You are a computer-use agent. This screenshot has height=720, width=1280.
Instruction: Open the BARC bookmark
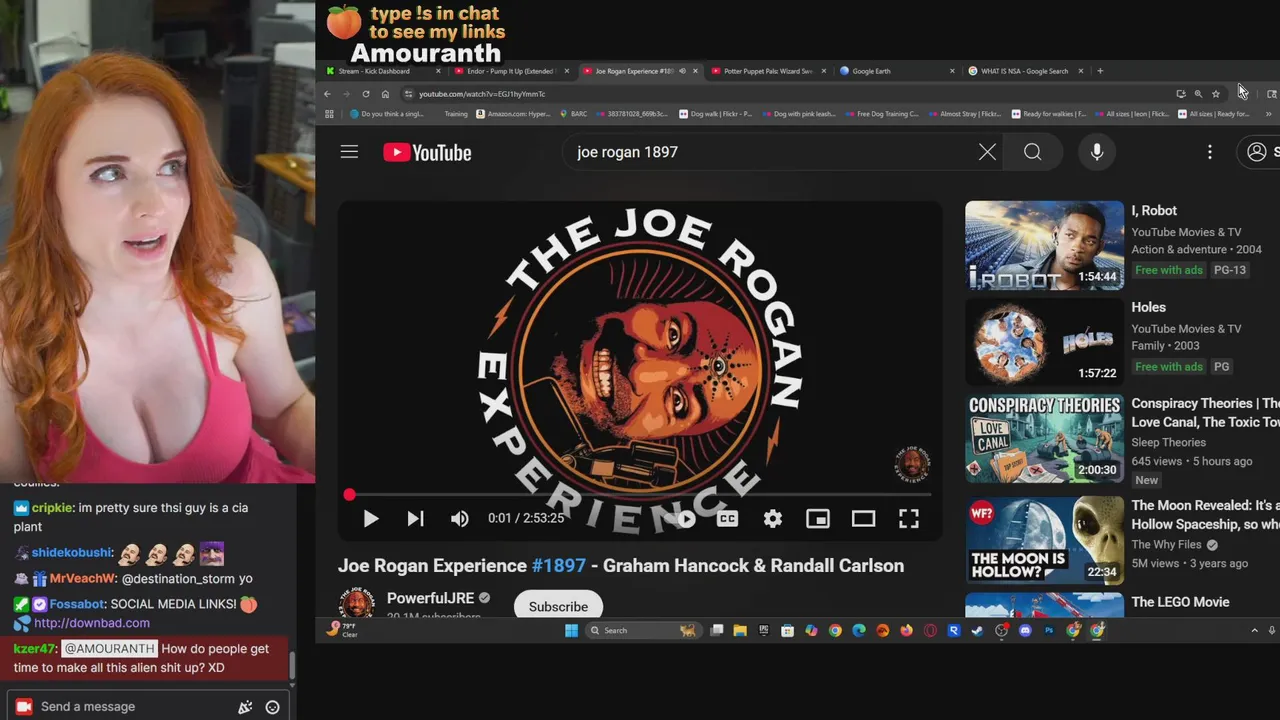tap(574, 114)
